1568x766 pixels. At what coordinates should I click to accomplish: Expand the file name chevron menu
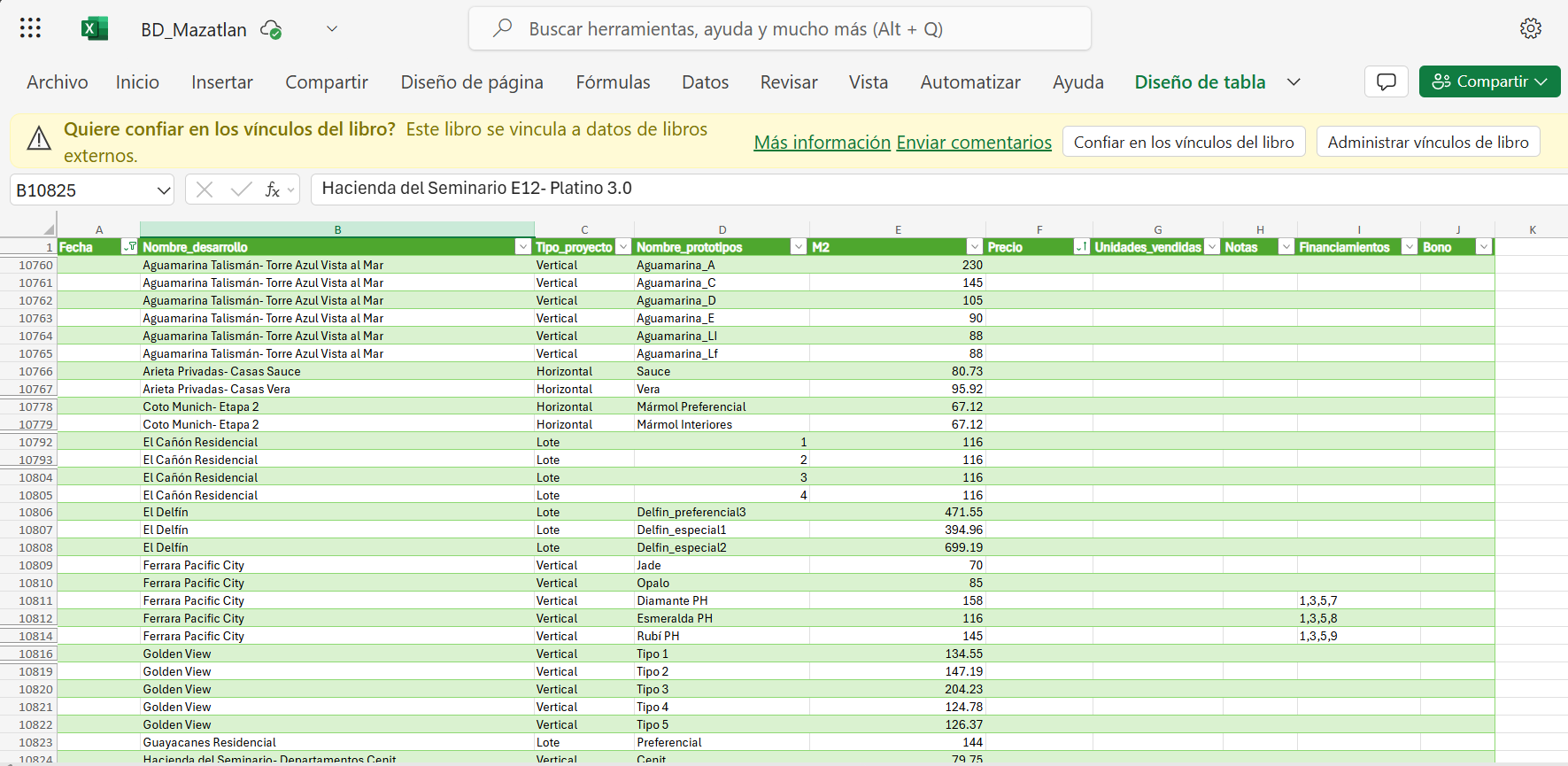pyautogui.click(x=332, y=29)
